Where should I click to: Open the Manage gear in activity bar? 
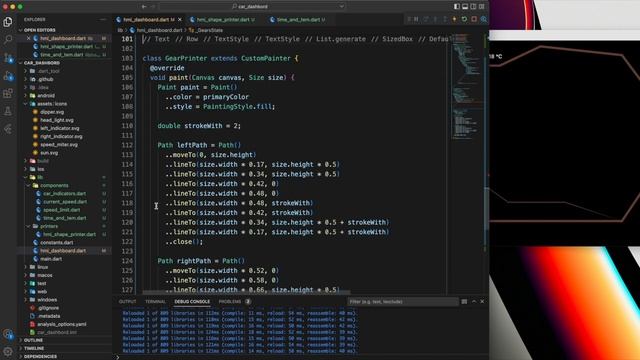(x=8, y=351)
